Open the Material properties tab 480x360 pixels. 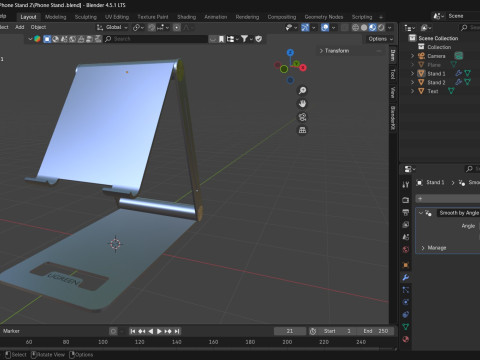(406, 339)
